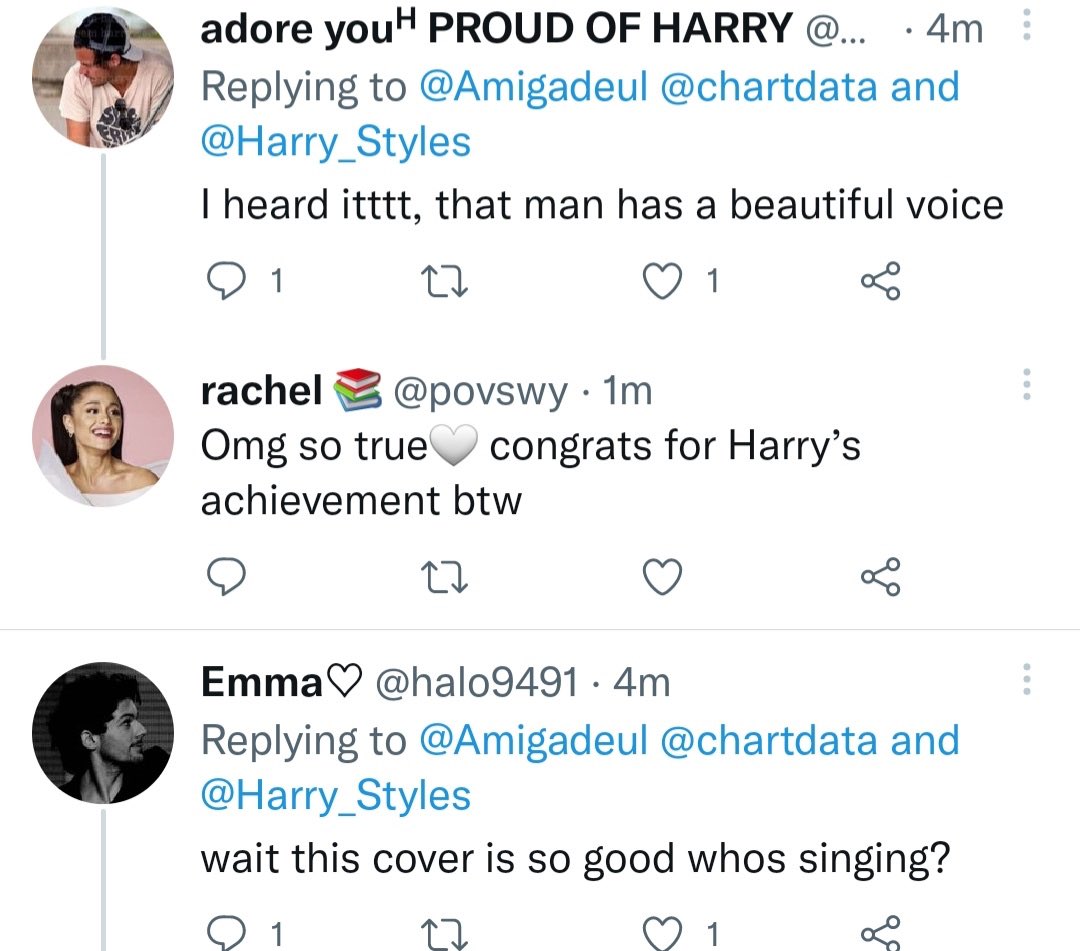Like rachel's 'Omg so true' tweet
1080x951 pixels.
point(662,576)
